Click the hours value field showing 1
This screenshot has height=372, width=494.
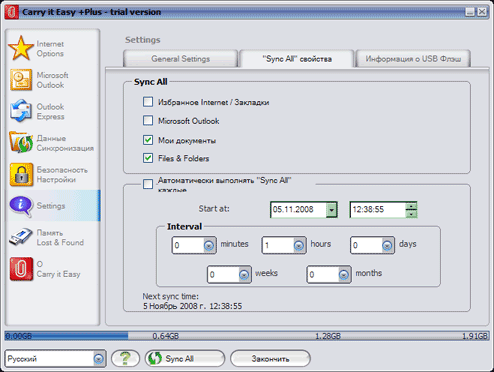278,246
